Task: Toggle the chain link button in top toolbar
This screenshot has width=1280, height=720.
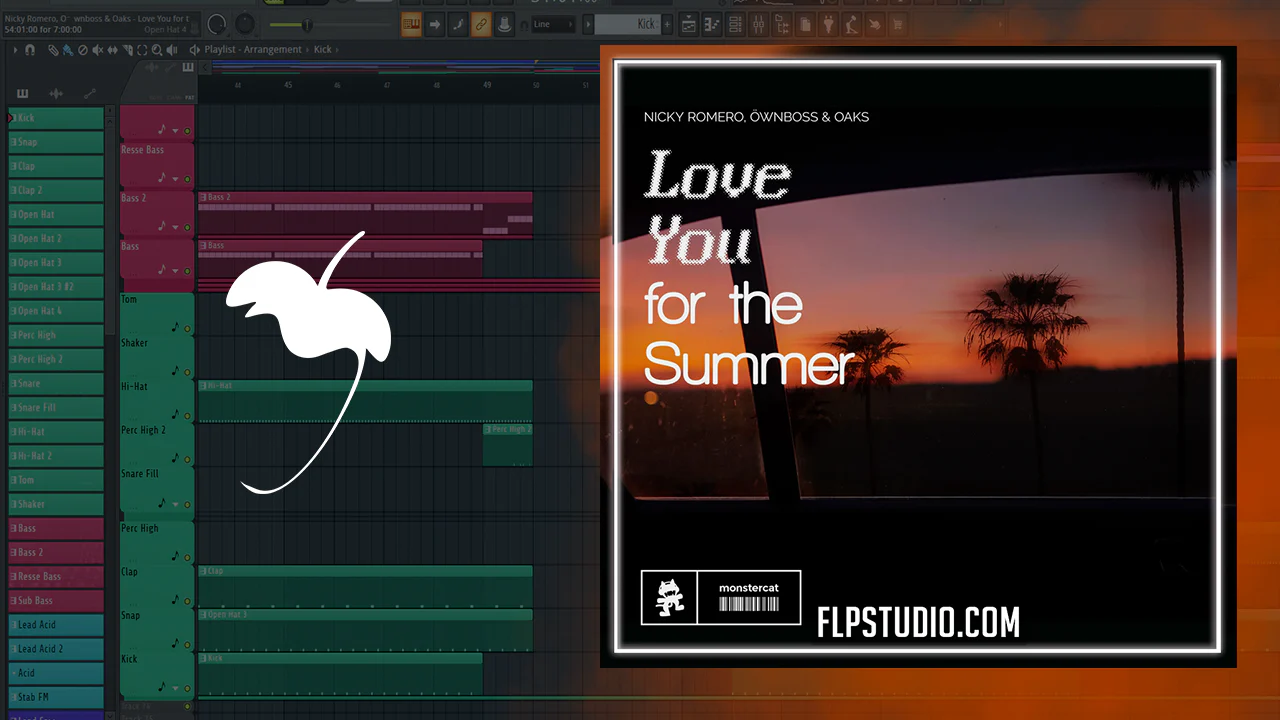Action: pos(481,24)
